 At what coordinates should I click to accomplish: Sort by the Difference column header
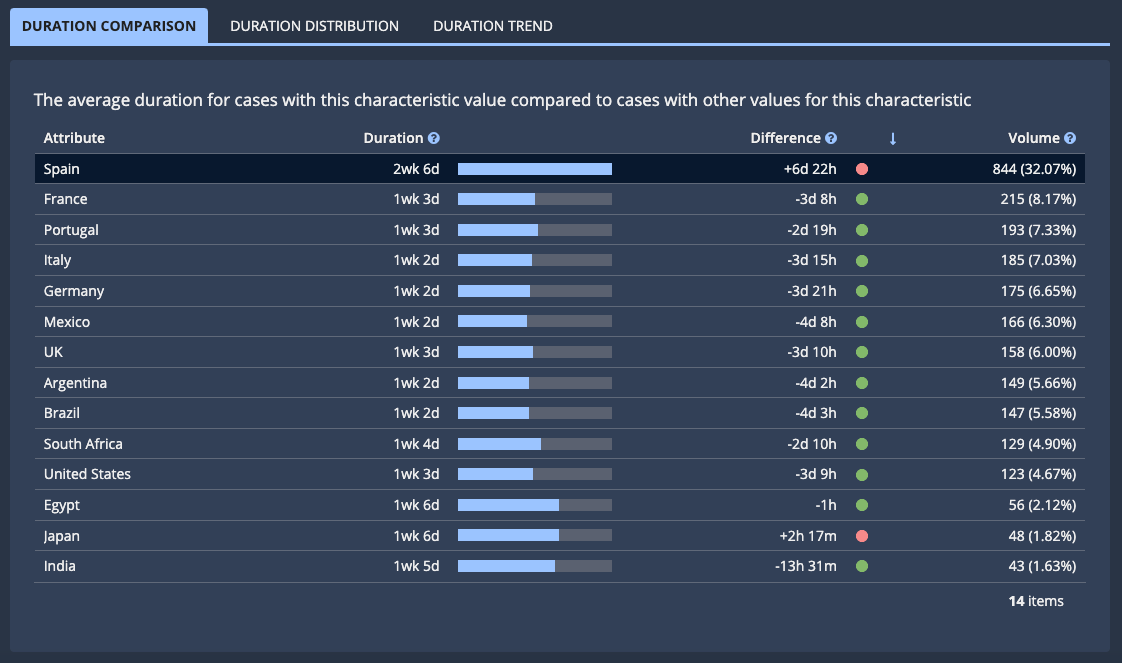(785, 138)
